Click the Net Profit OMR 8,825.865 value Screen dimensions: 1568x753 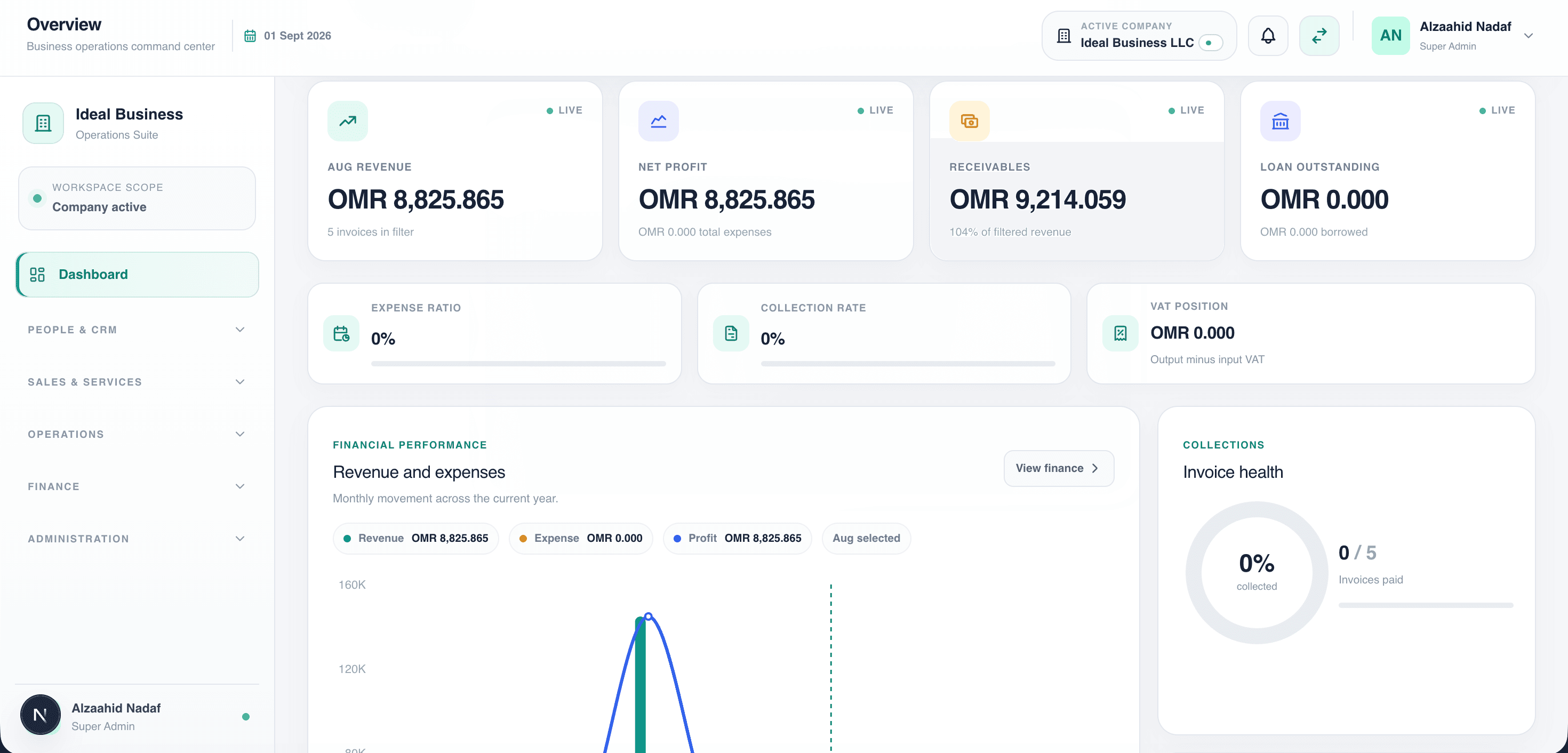point(726,199)
